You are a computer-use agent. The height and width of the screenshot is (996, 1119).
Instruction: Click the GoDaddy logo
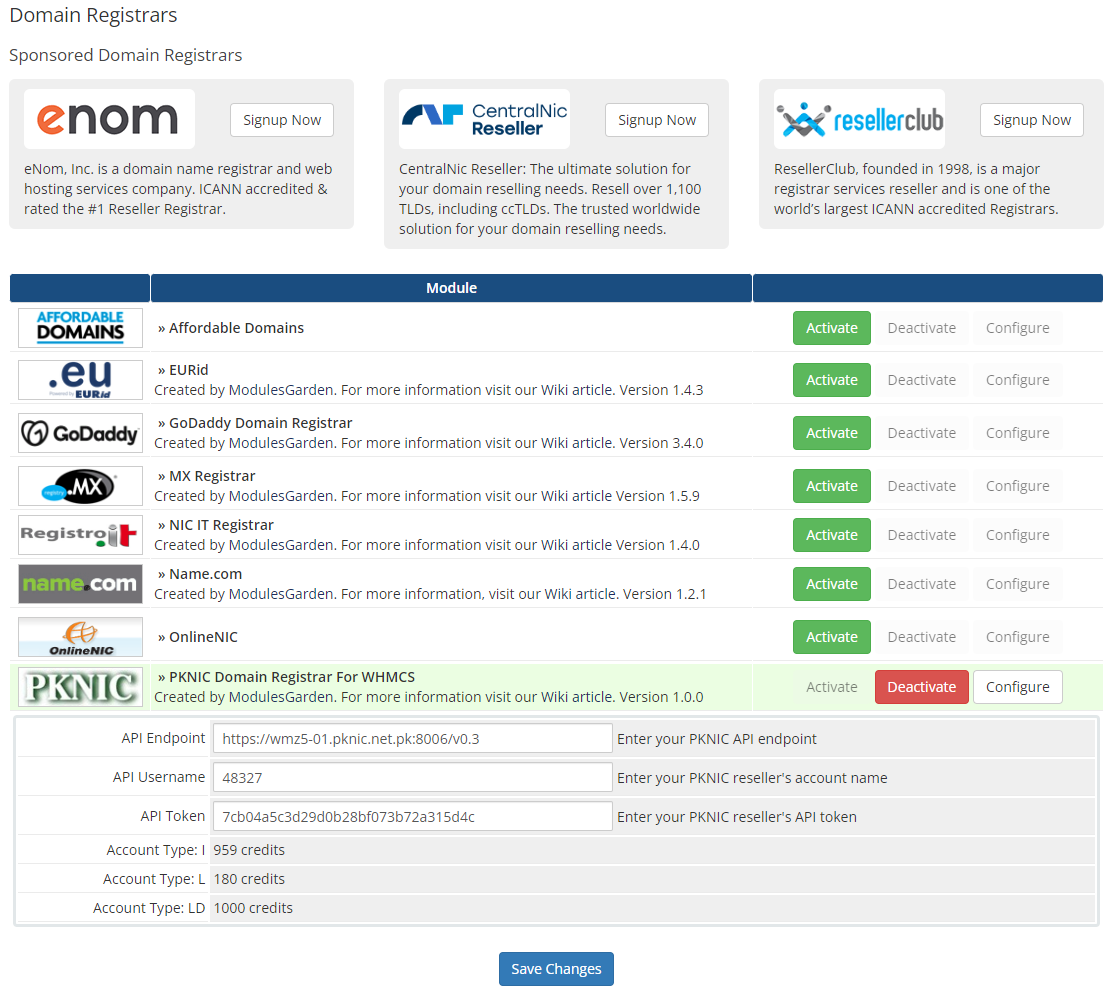81,433
